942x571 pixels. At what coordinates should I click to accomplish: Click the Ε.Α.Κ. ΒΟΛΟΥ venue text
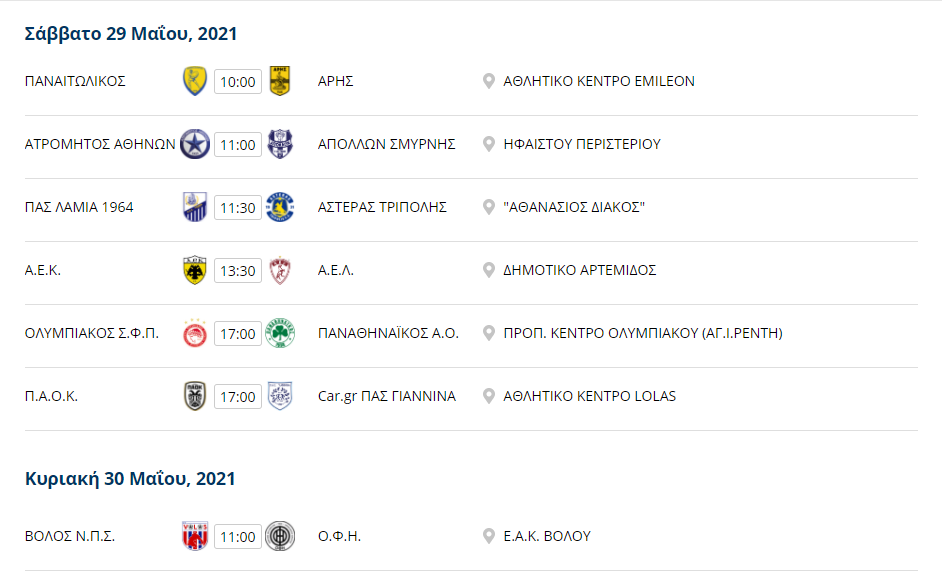click(x=547, y=536)
